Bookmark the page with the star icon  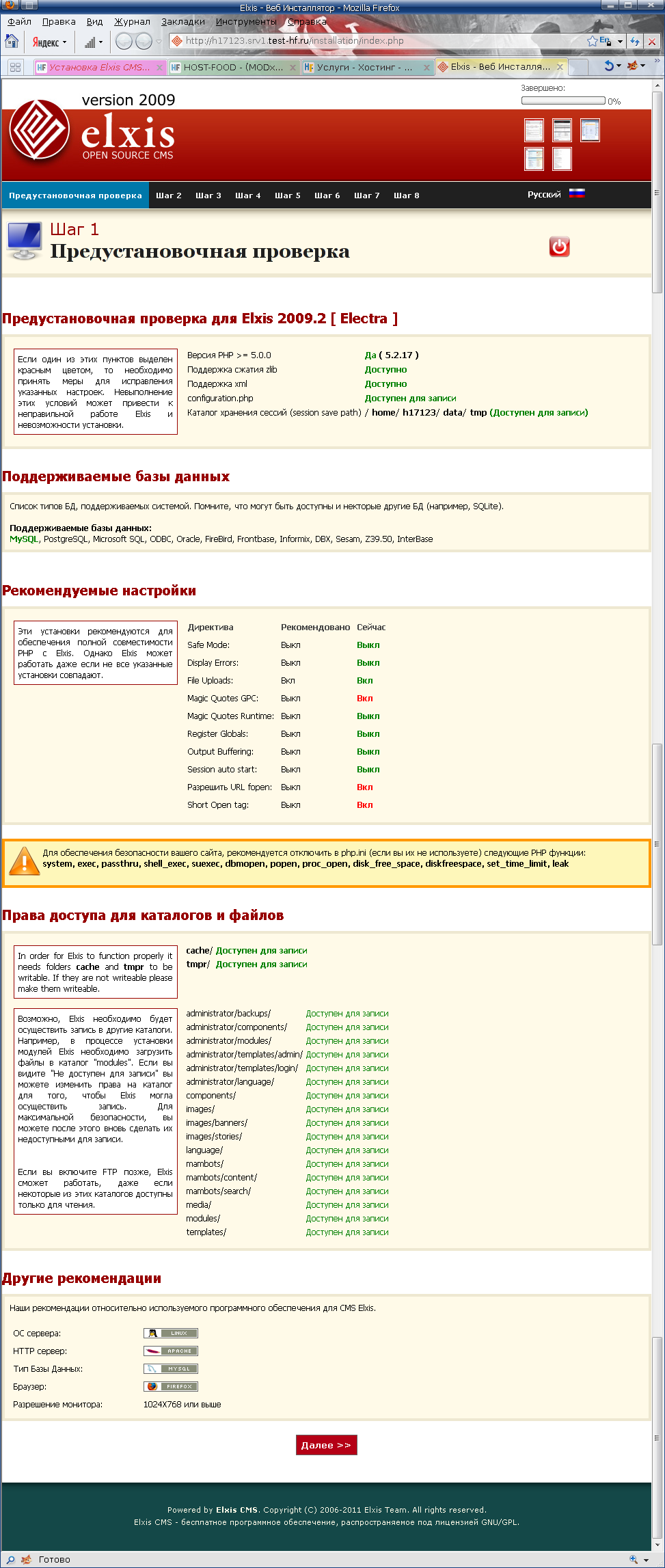point(592,41)
